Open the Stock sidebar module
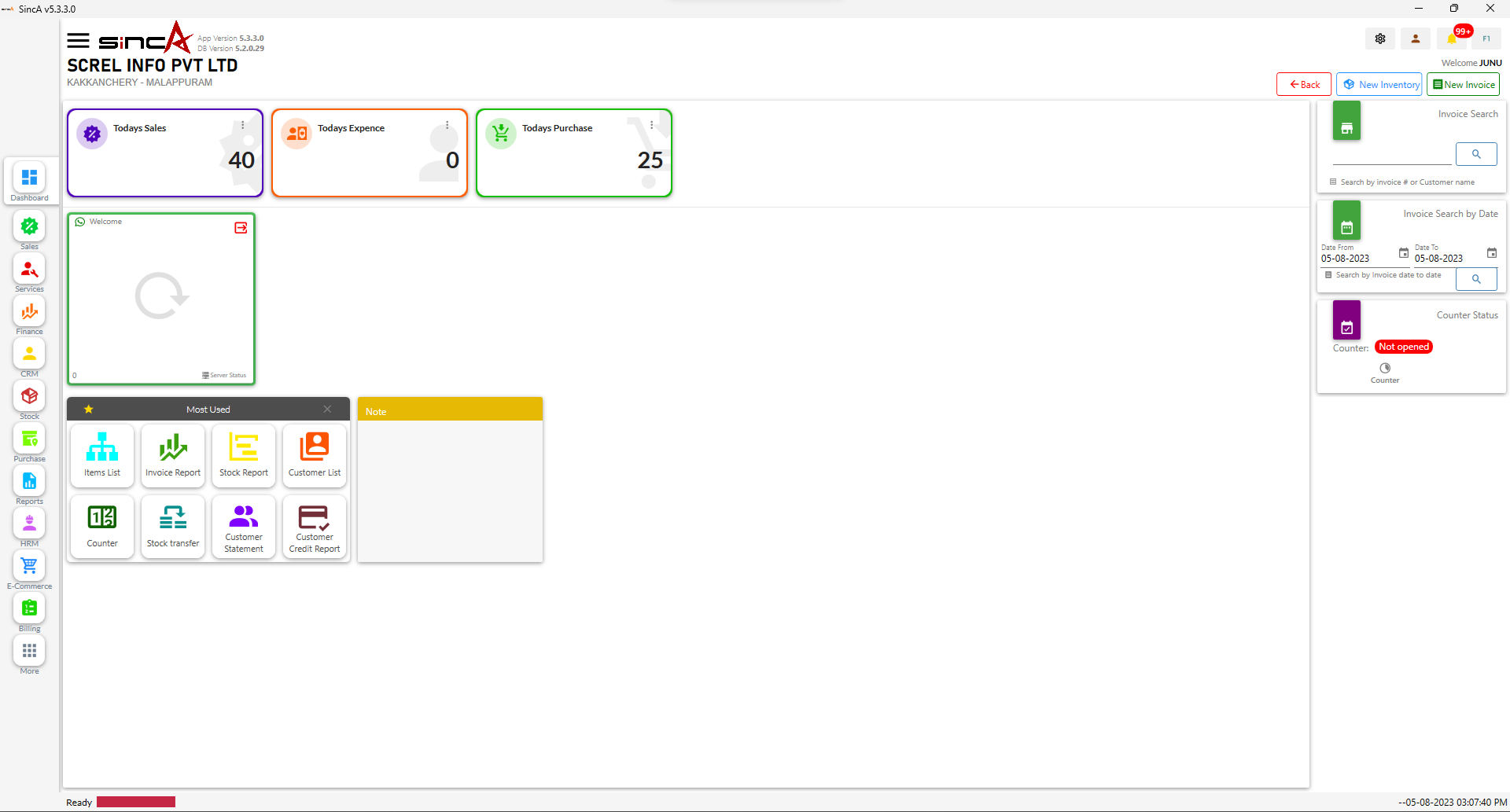The width and height of the screenshot is (1510, 812). (x=29, y=397)
